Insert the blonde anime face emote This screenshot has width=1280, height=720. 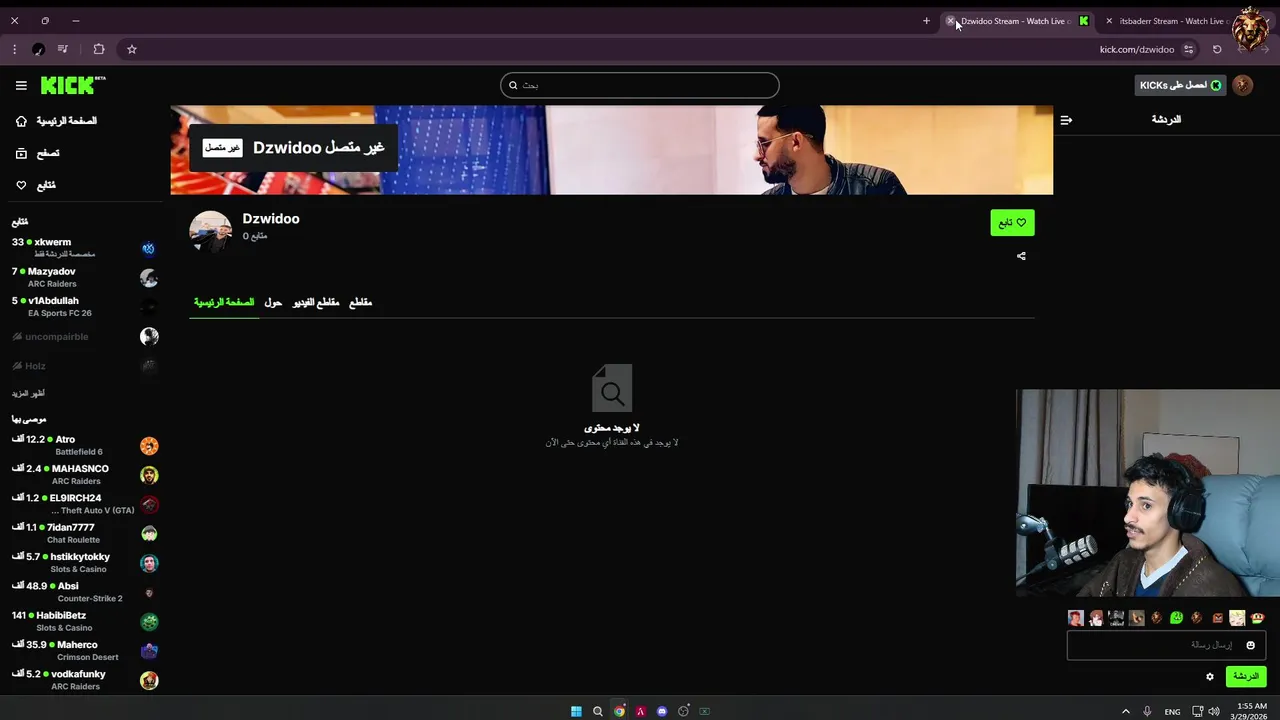point(1237,618)
